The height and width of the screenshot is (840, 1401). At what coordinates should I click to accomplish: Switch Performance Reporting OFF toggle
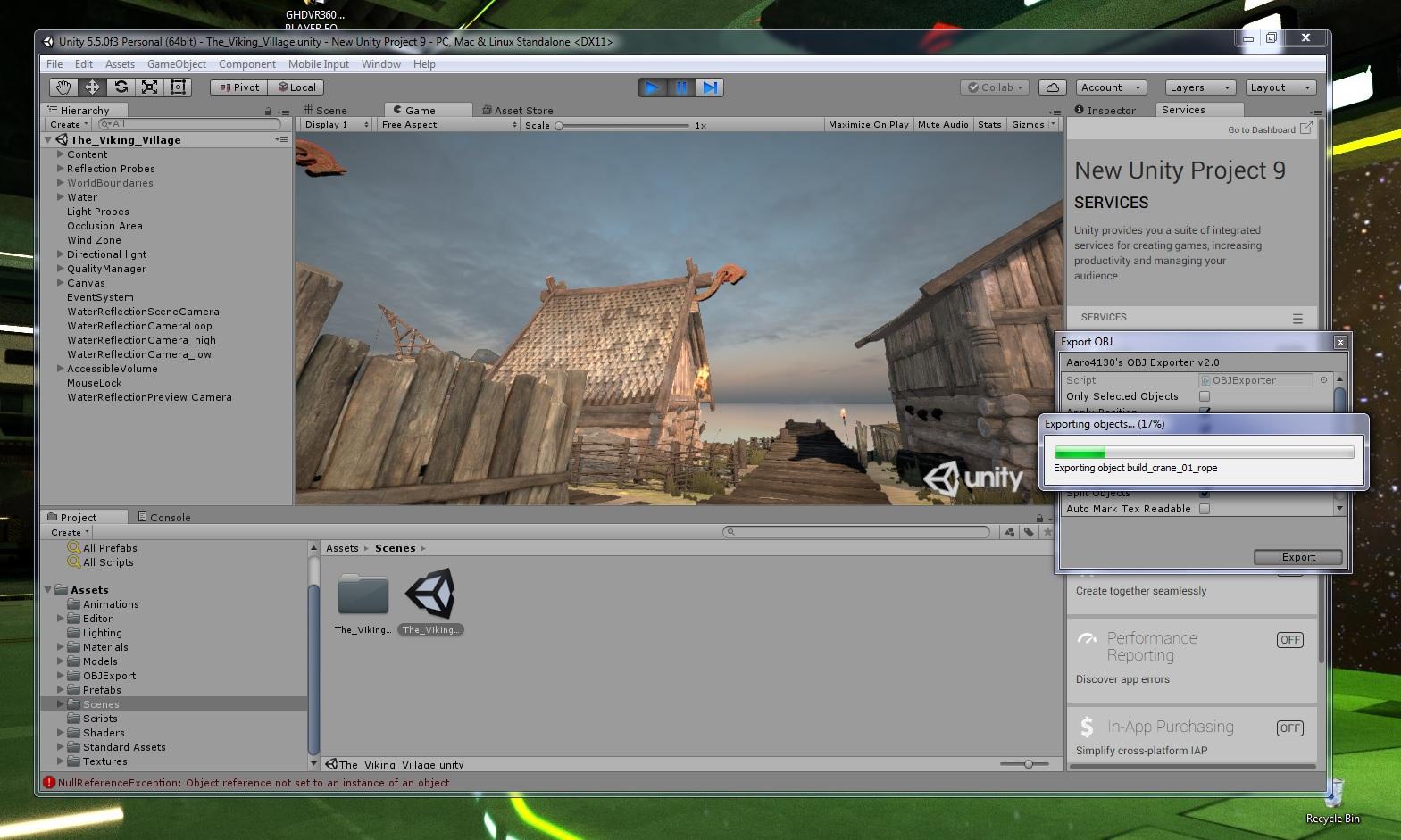click(1290, 640)
